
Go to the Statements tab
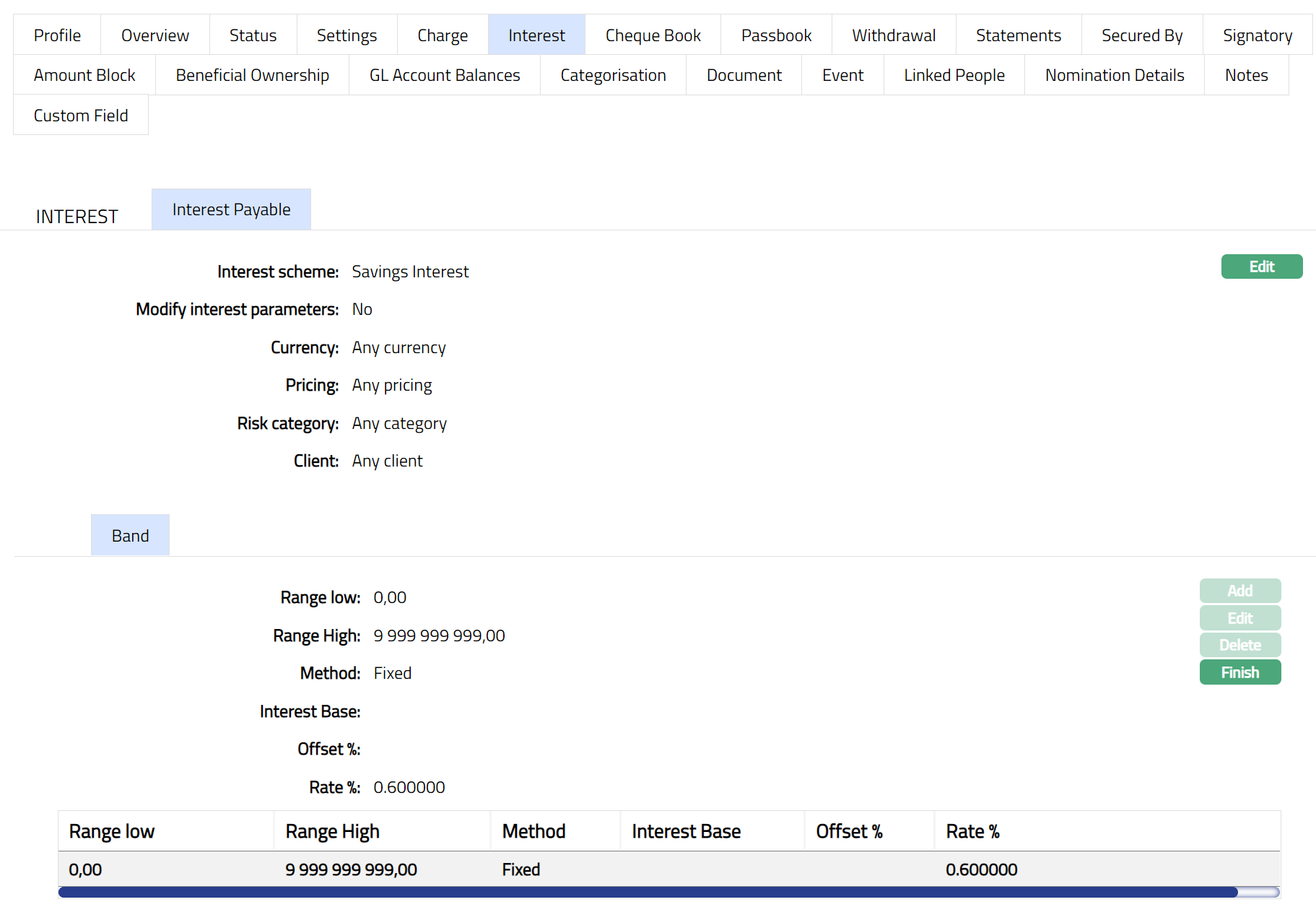(1018, 35)
